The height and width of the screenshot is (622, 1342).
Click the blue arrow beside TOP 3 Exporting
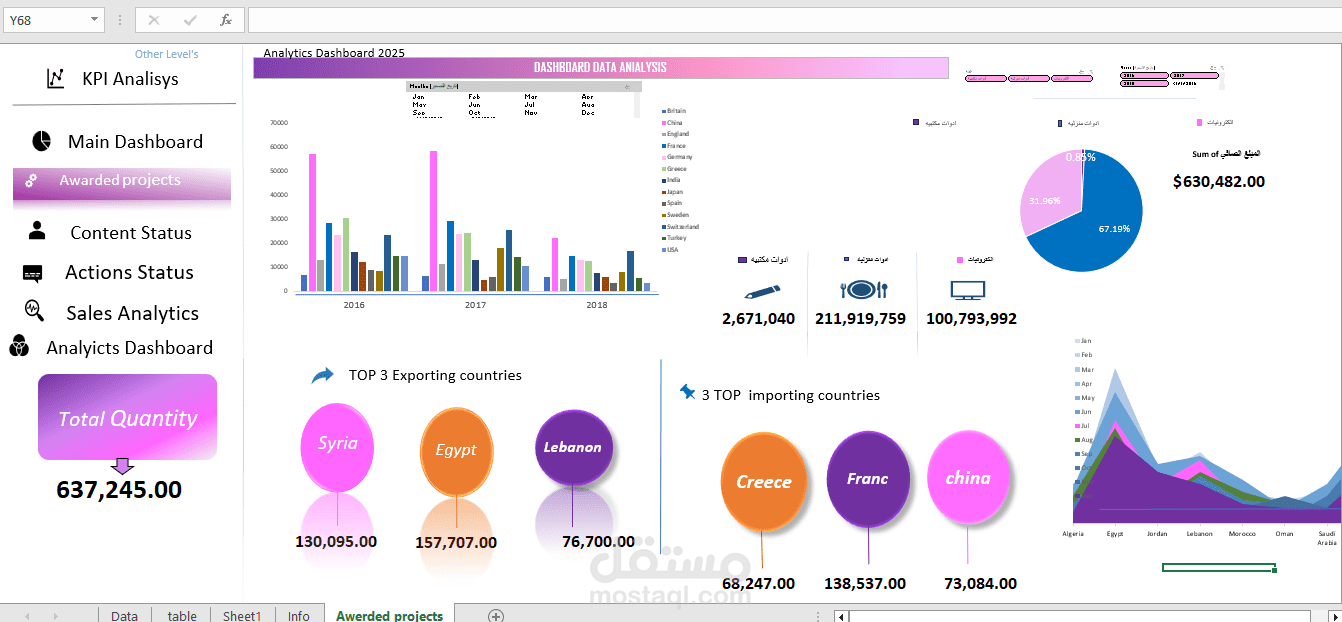tap(323, 375)
